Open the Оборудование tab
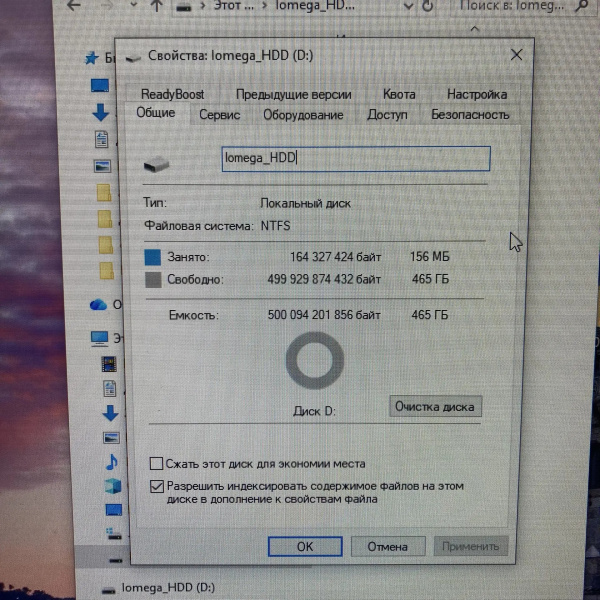This screenshot has height=600, width=600. (x=303, y=115)
